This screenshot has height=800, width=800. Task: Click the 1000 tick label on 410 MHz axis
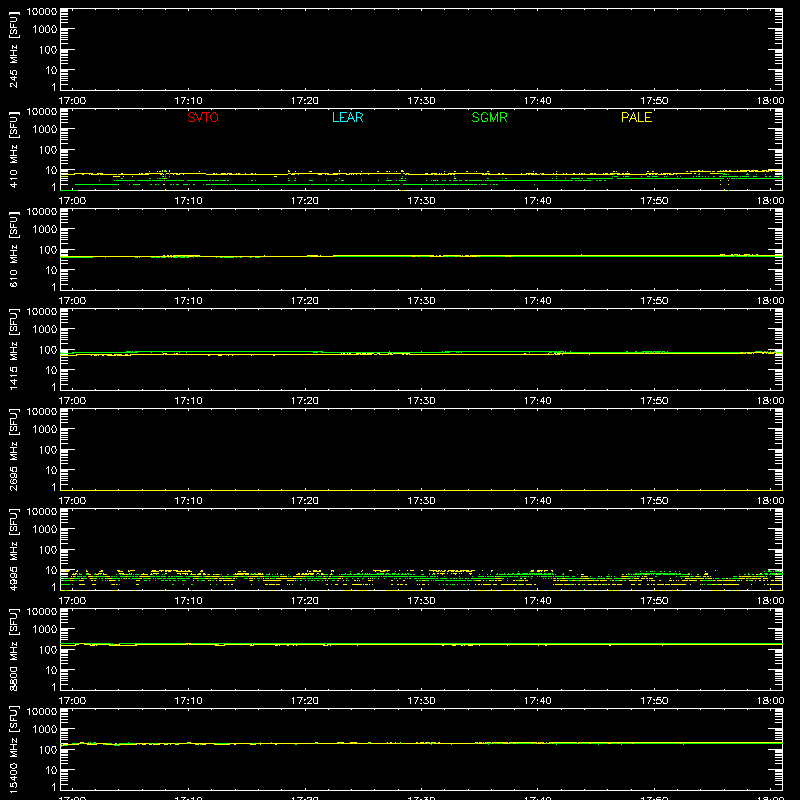coord(45,130)
